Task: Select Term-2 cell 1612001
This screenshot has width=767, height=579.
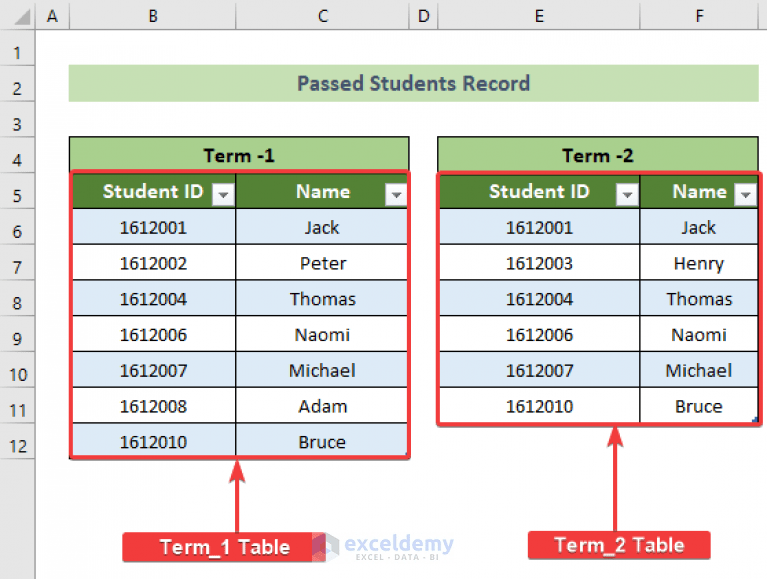Action: click(539, 227)
